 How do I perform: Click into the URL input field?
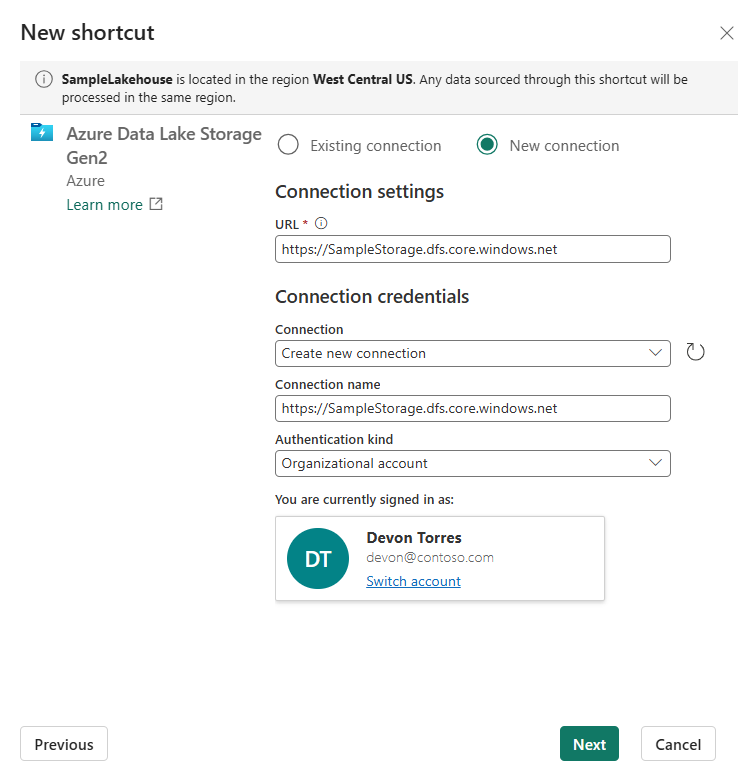pos(472,249)
